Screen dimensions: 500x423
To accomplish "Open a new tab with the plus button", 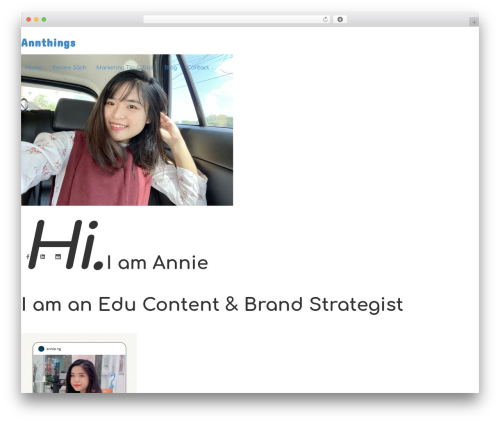I will (x=474, y=22).
